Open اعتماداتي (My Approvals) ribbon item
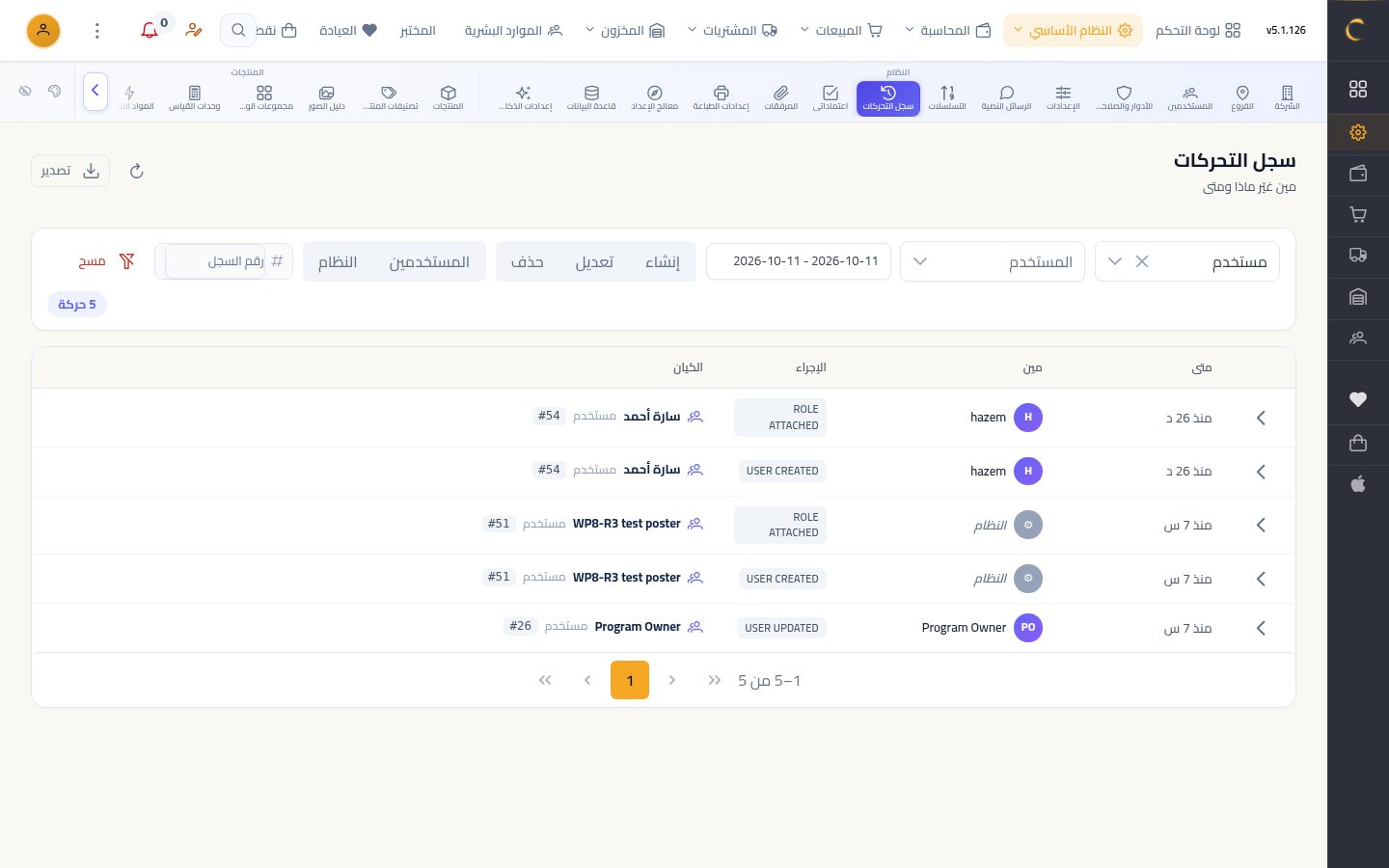 pyautogui.click(x=831, y=97)
